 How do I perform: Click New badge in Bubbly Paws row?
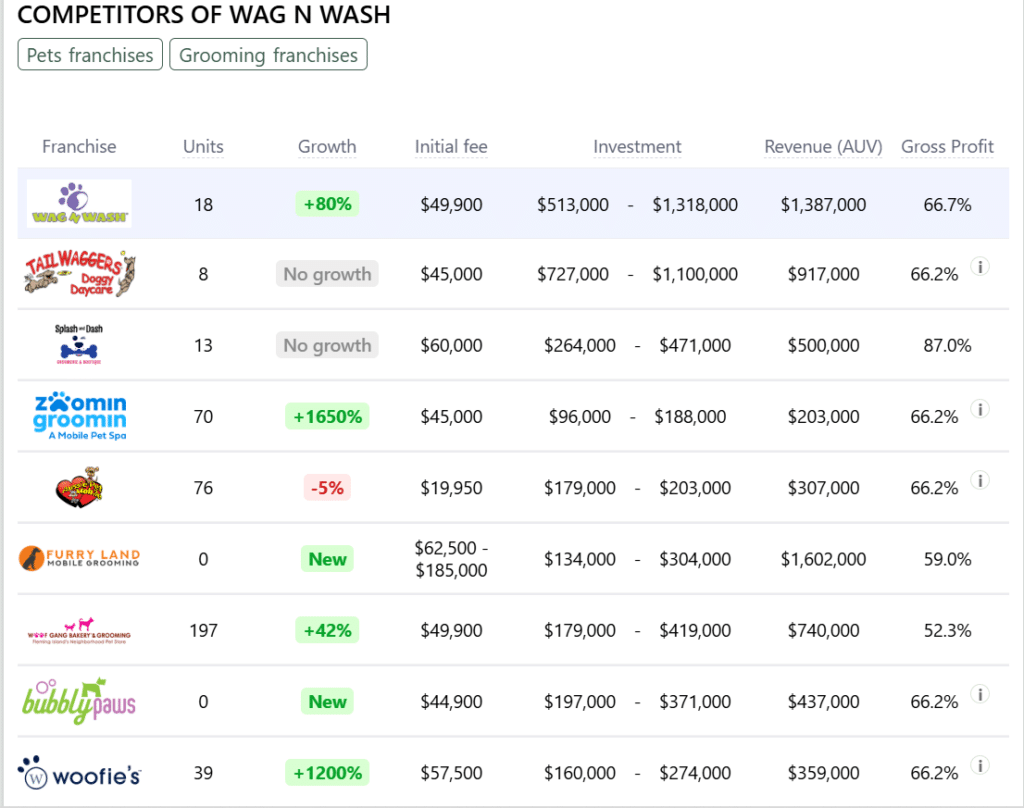(x=327, y=702)
